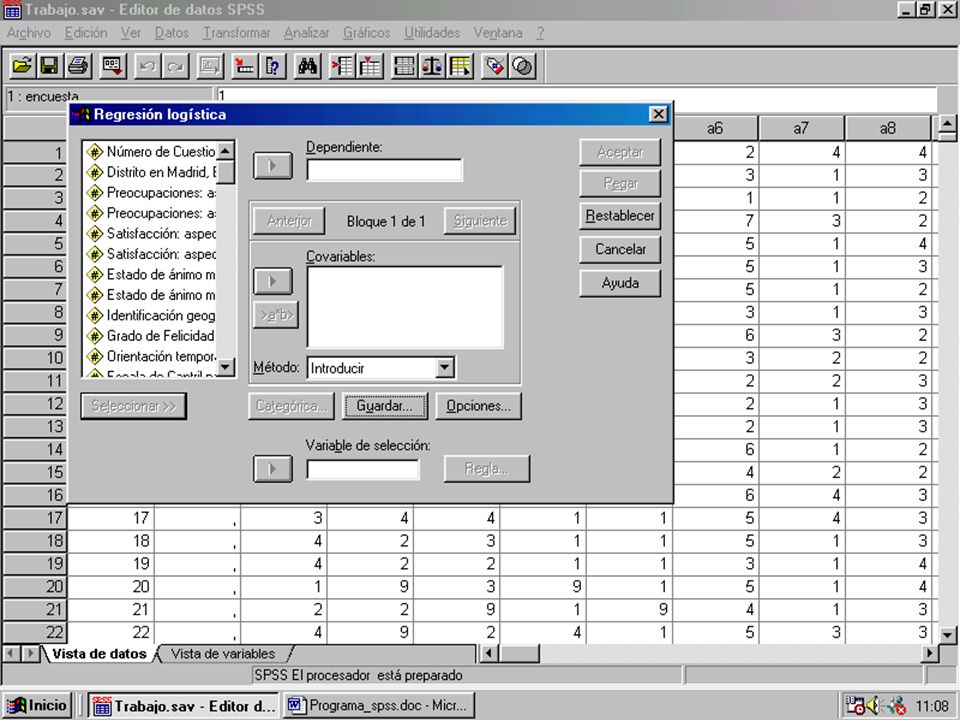Click the Insert Case toolbar icon
960x720 pixels.
pos(342,66)
